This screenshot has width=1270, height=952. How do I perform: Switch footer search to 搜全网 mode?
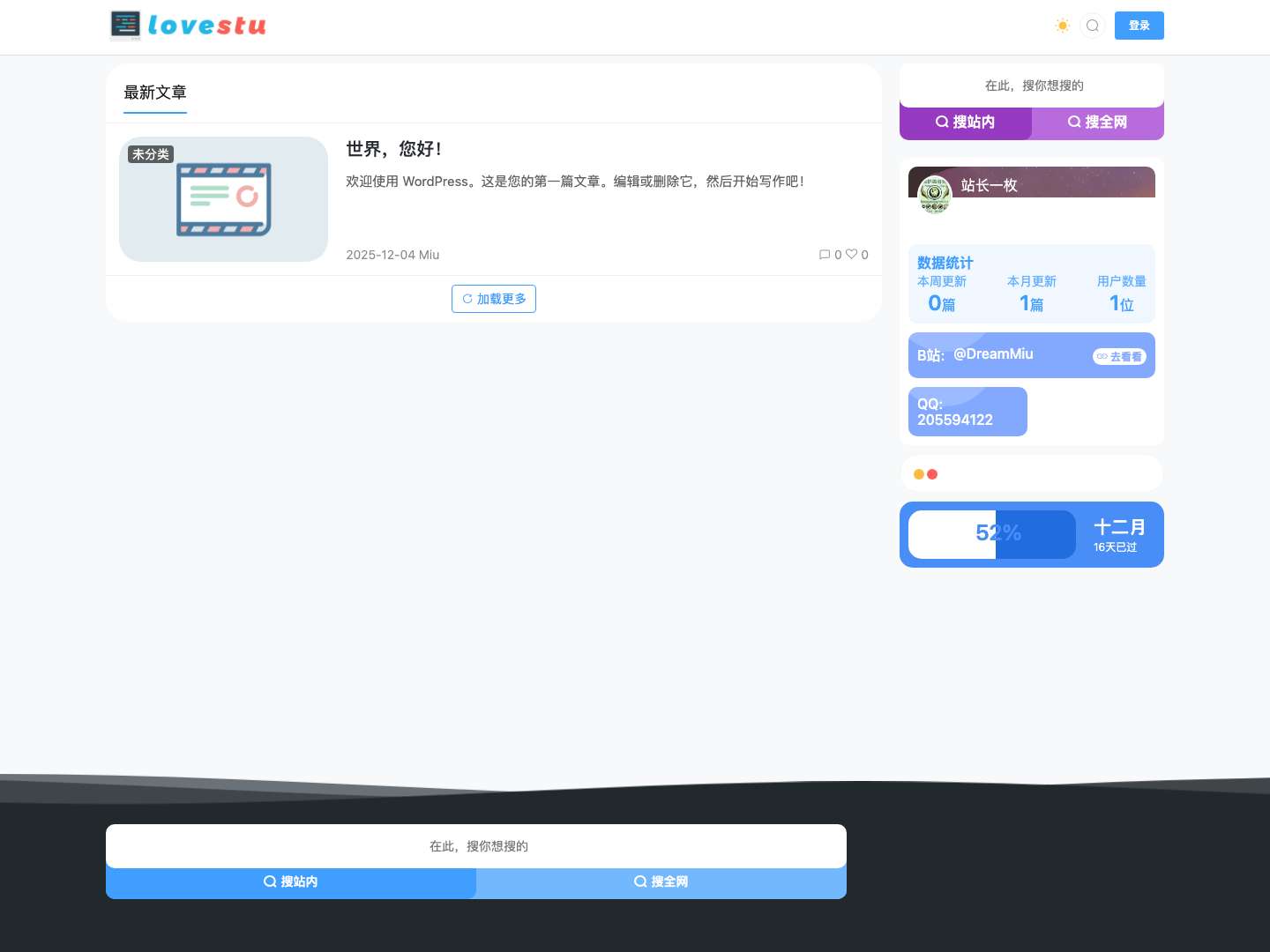click(661, 881)
